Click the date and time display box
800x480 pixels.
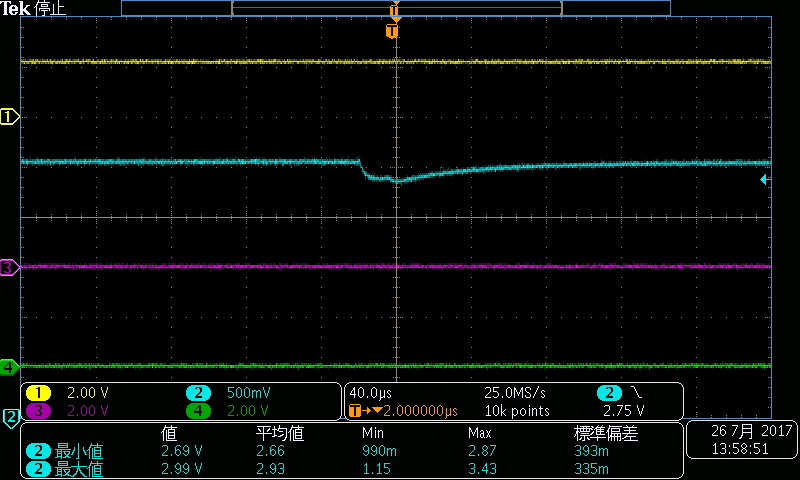[x=742, y=440]
